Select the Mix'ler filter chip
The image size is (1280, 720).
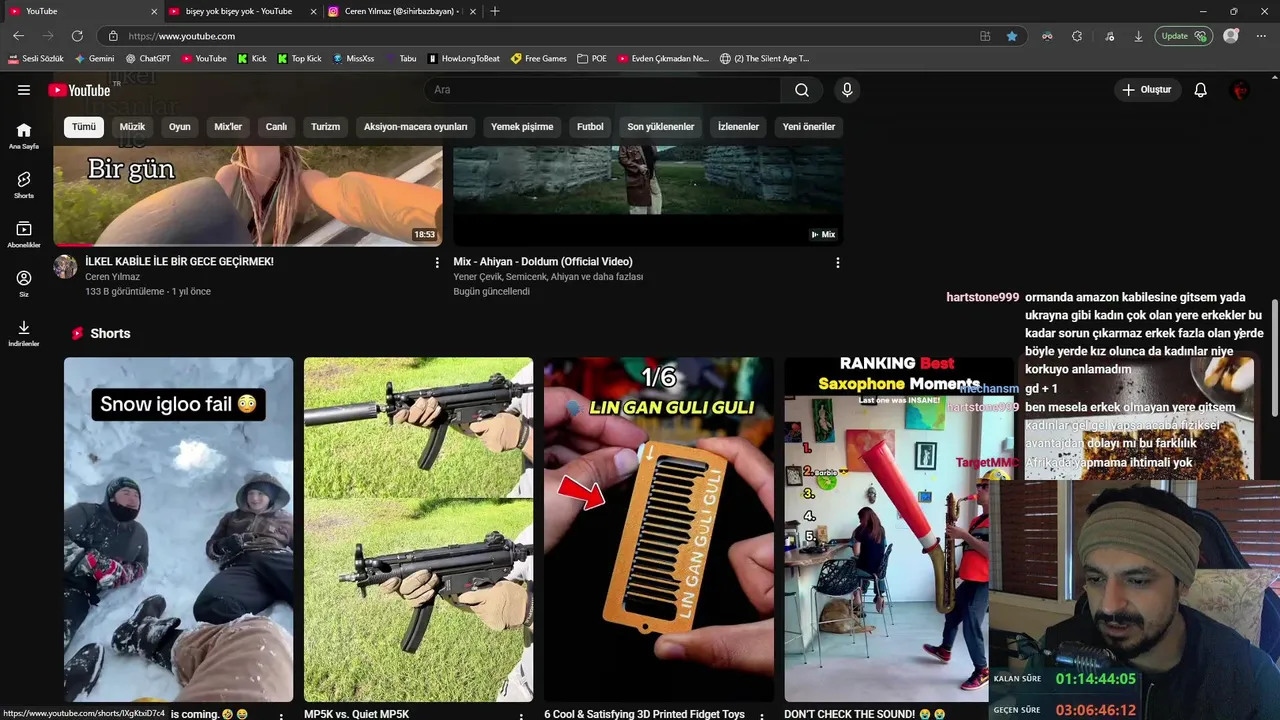coord(228,127)
